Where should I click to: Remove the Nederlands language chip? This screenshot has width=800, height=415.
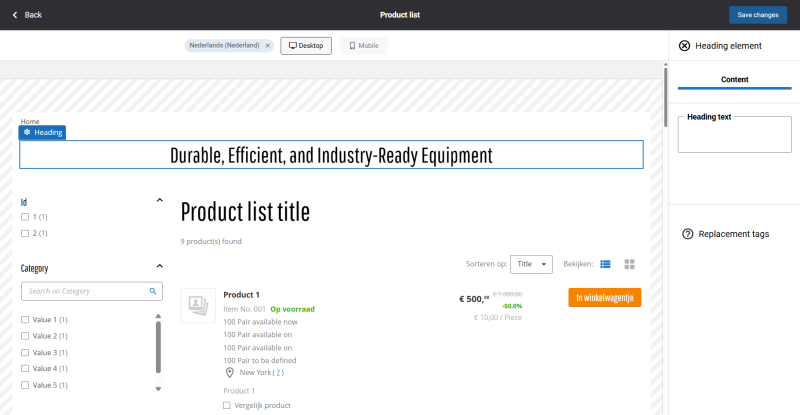pos(267,46)
